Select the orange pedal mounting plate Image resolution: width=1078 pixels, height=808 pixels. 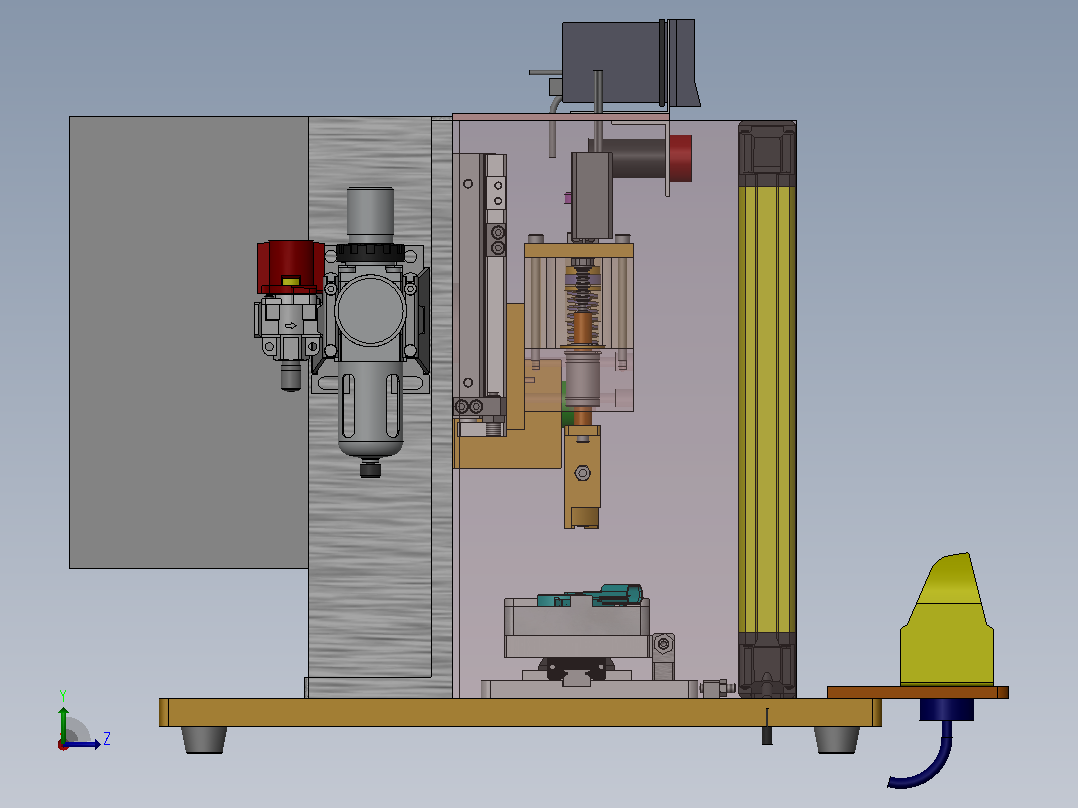click(x=918, y=692)
